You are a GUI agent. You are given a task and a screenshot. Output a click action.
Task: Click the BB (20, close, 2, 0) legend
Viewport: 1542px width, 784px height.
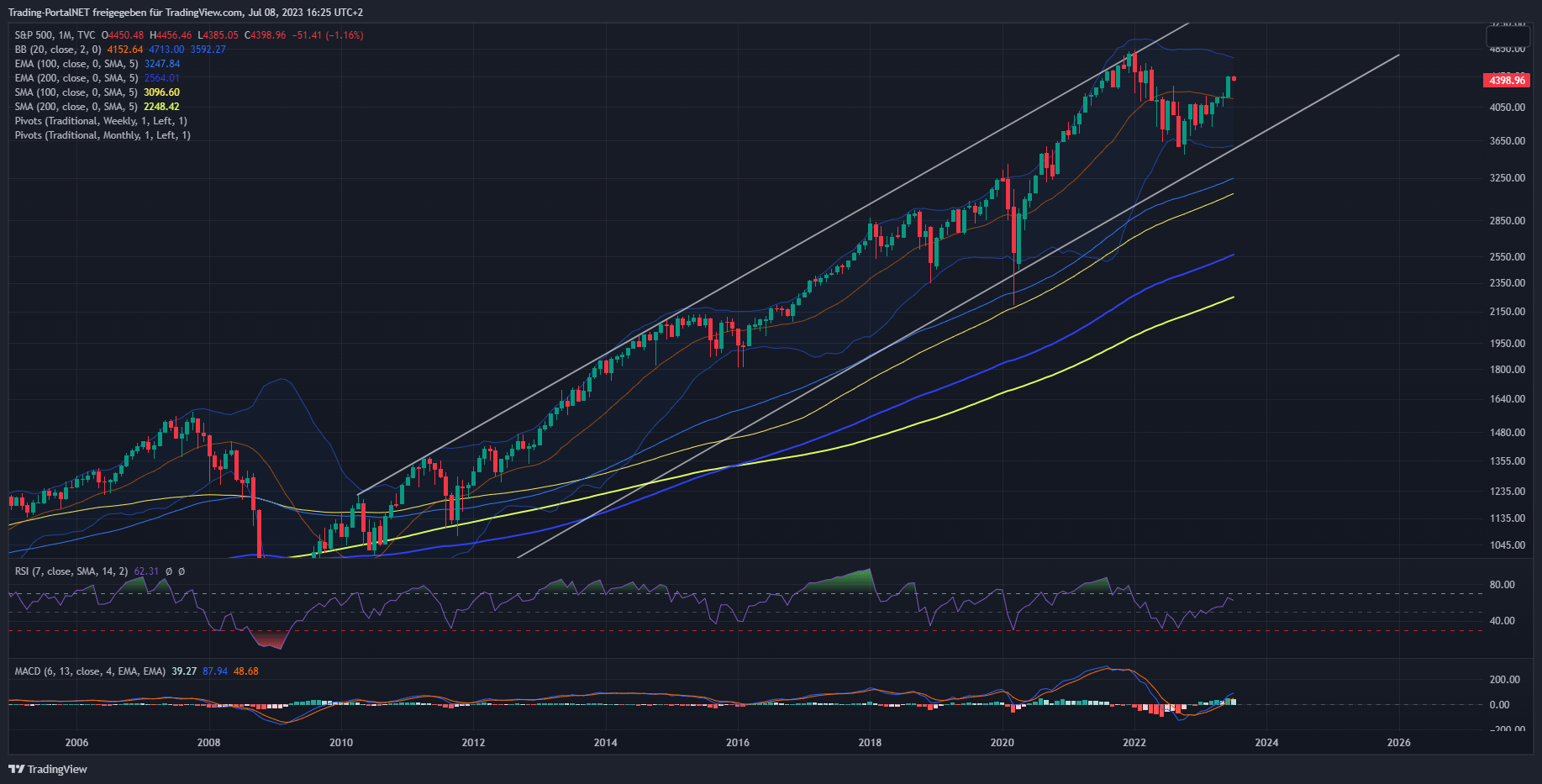[58, 50]
